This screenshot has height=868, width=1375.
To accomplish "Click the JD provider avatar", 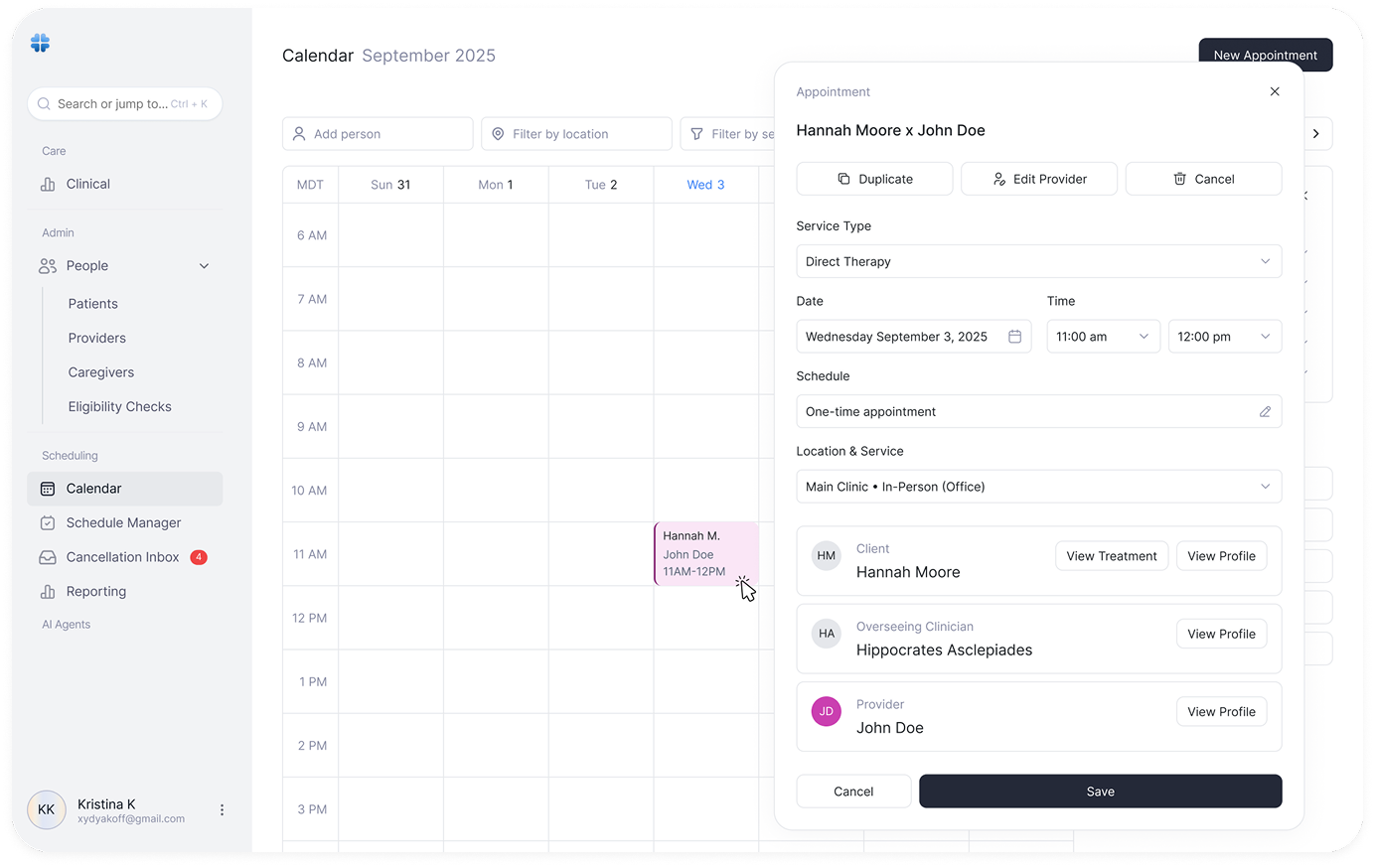I will tap(827, 711).
